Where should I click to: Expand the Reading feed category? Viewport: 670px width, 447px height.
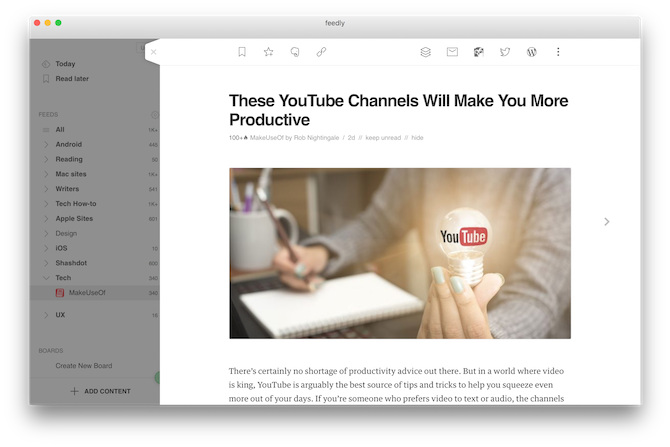pyautogui.click(x=46, y=159)
